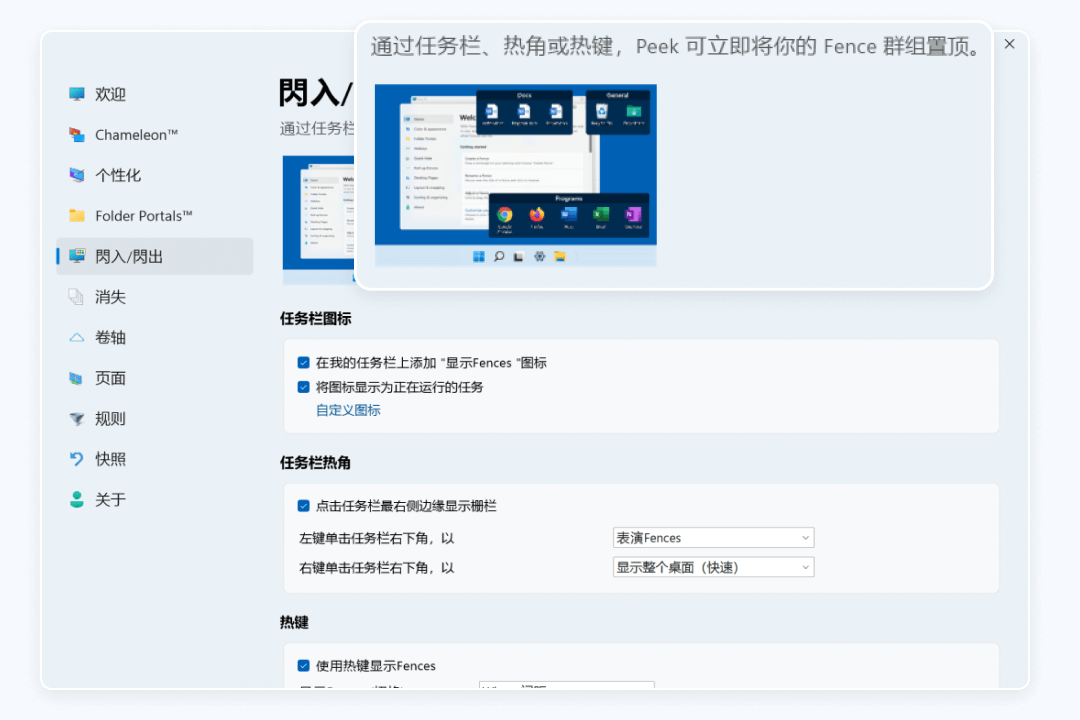Click the Peek preview image in tooltip
This screenshot has height=720, width=1080.
515,175
